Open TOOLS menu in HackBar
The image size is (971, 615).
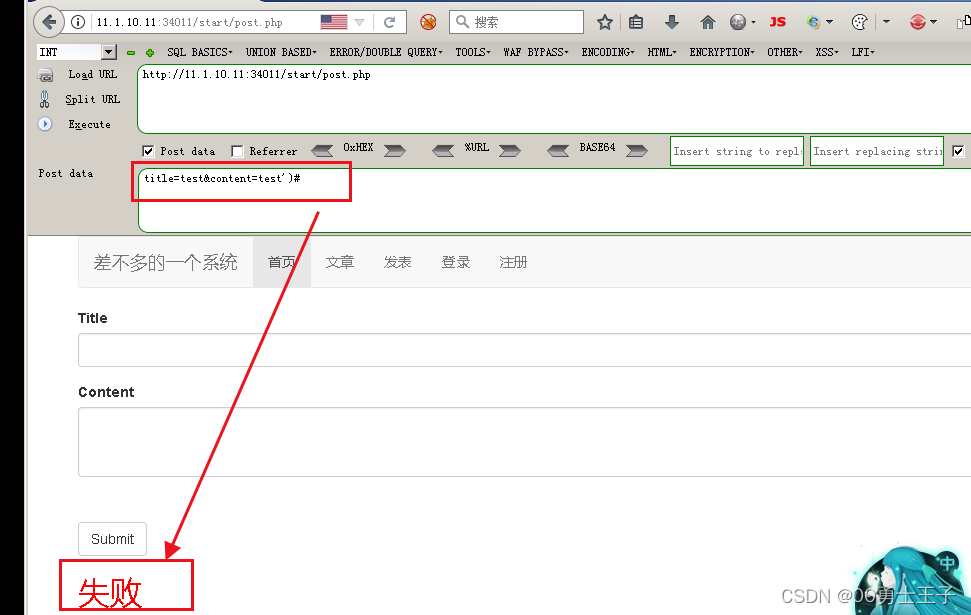pyautogui.click(x=472, y=52)
